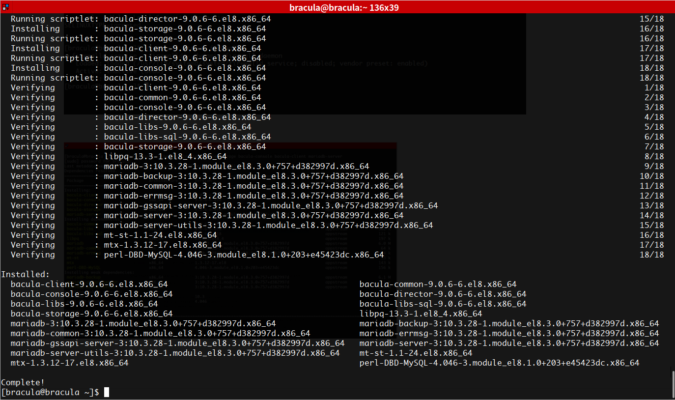Click mariadb-backup entry in the Installed list
Image resolution: width=675 pixels, height=400 pixels.
(509, 323)
